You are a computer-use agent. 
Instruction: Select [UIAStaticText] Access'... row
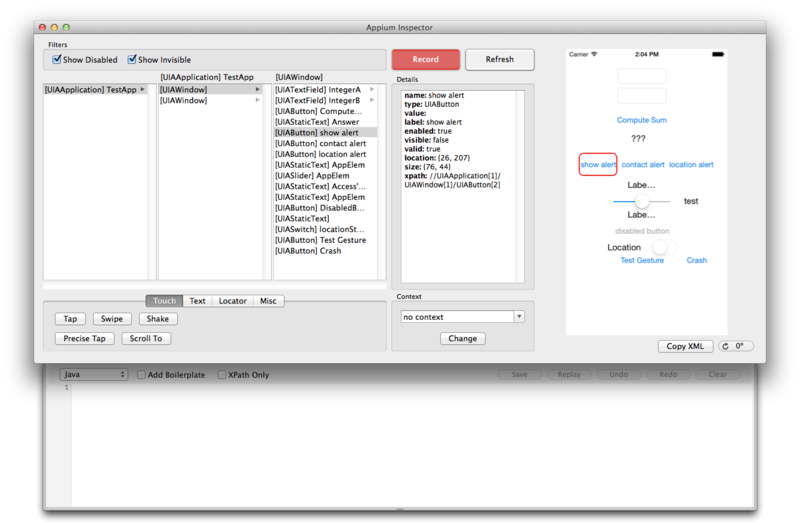click(326, 186)
